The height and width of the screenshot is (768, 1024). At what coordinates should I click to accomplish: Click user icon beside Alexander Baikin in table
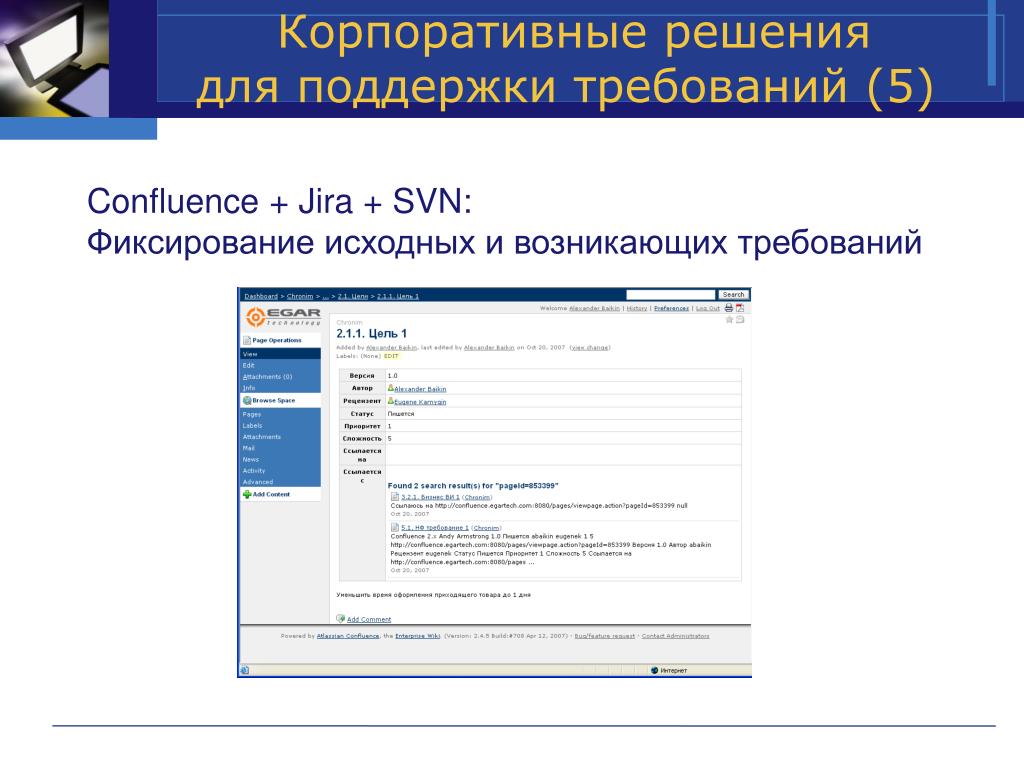(x=391, y=388)
